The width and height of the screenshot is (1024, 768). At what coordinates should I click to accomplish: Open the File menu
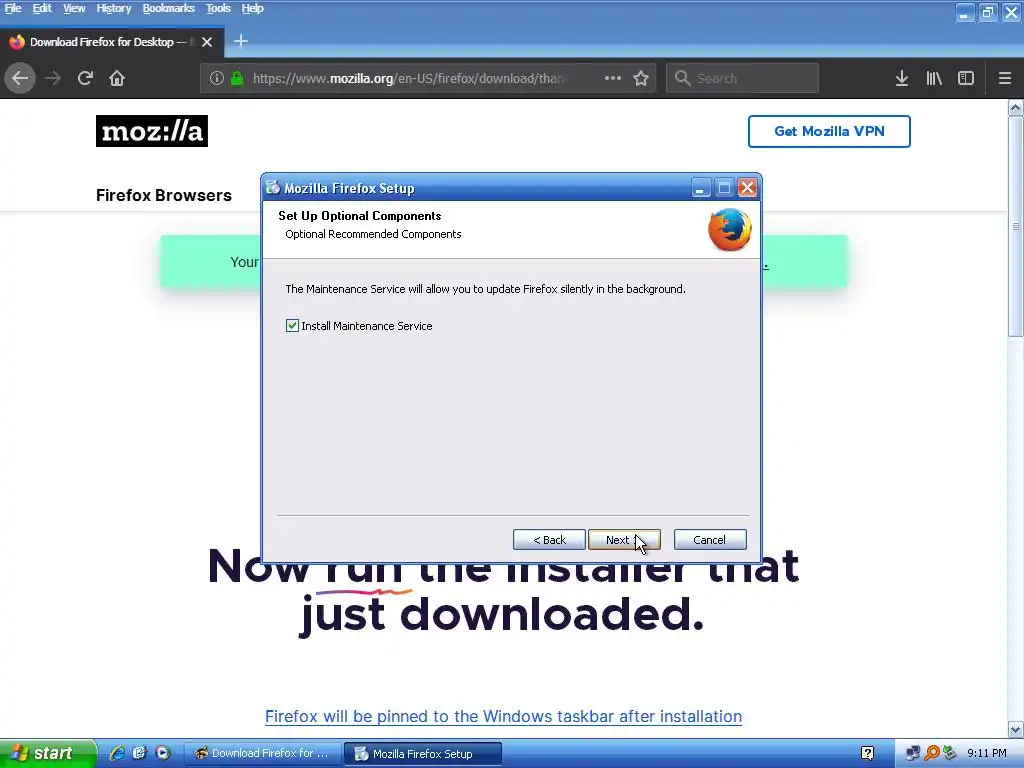(x=13, y=8)
